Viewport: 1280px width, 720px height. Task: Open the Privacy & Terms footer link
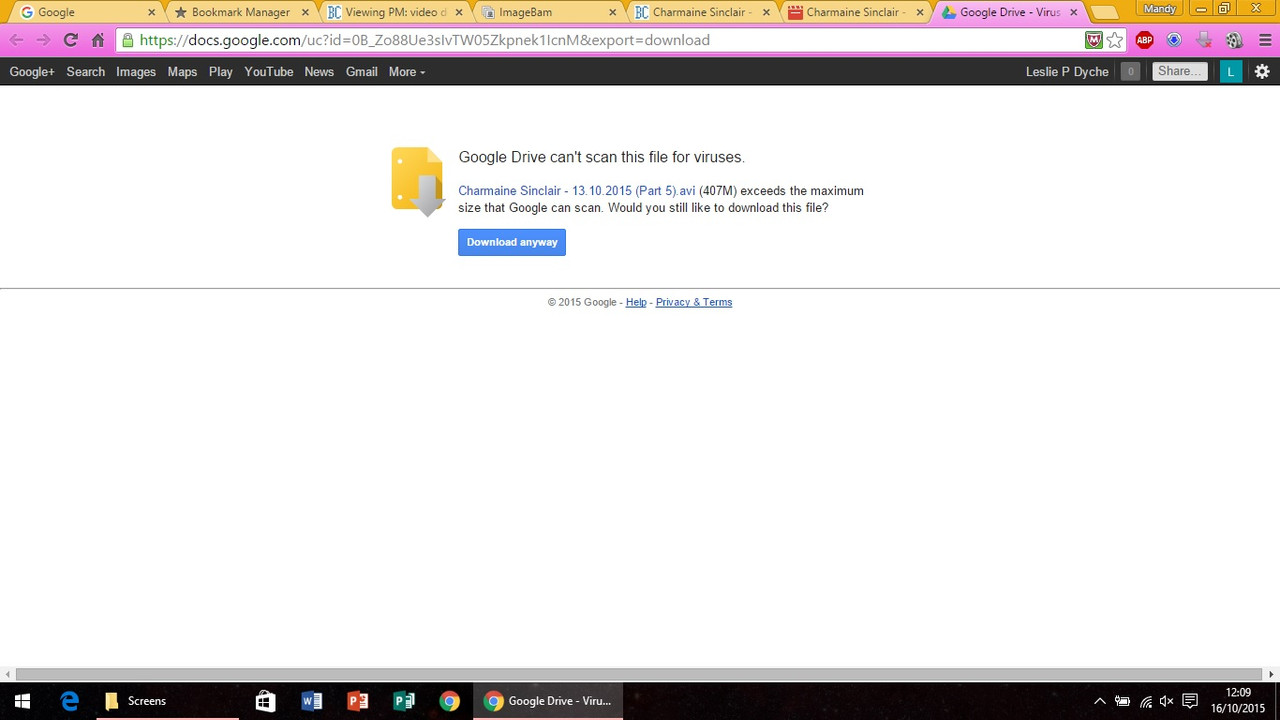694,302
